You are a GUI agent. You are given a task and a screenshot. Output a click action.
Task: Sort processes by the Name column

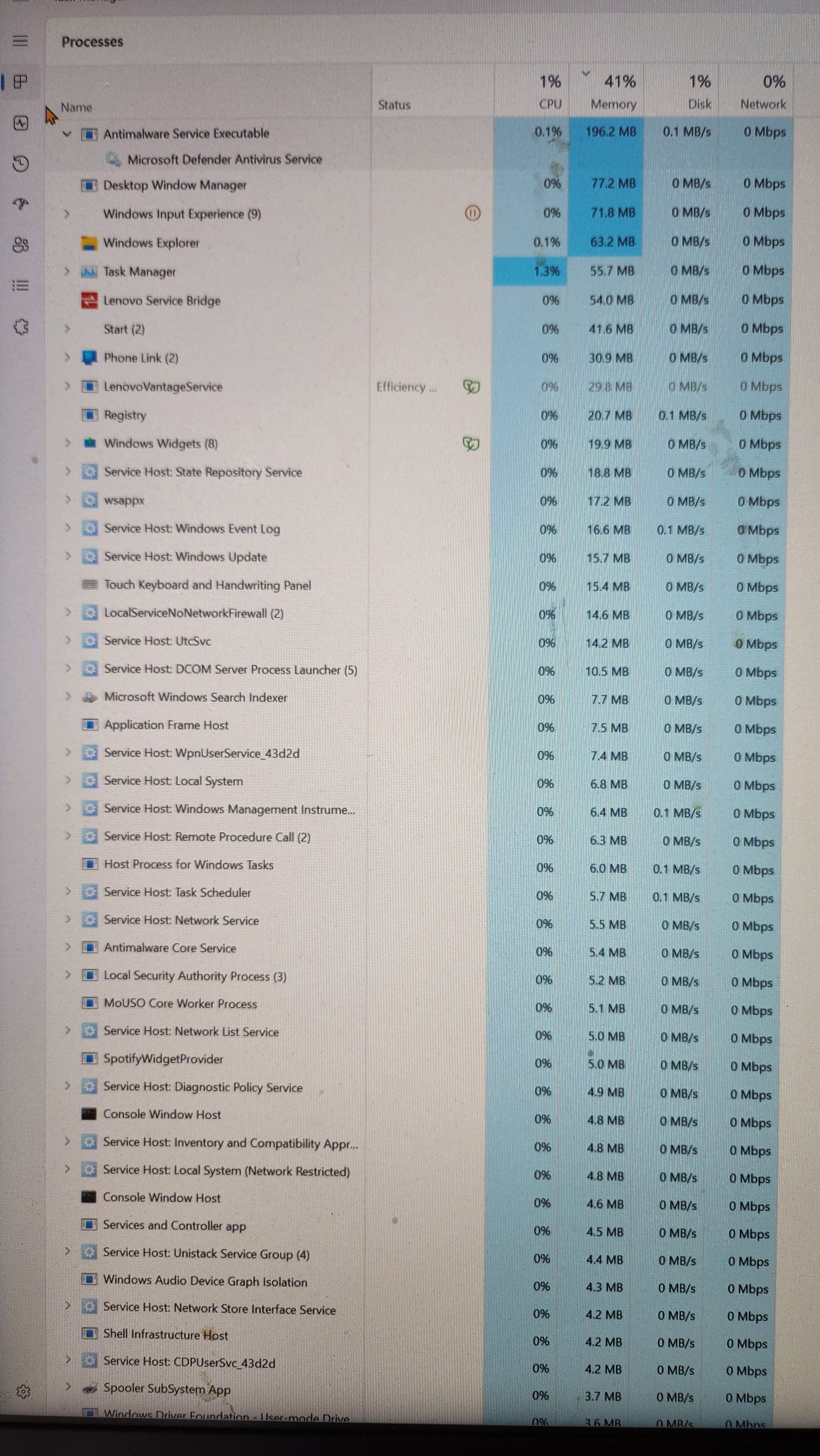pos(76,107)
